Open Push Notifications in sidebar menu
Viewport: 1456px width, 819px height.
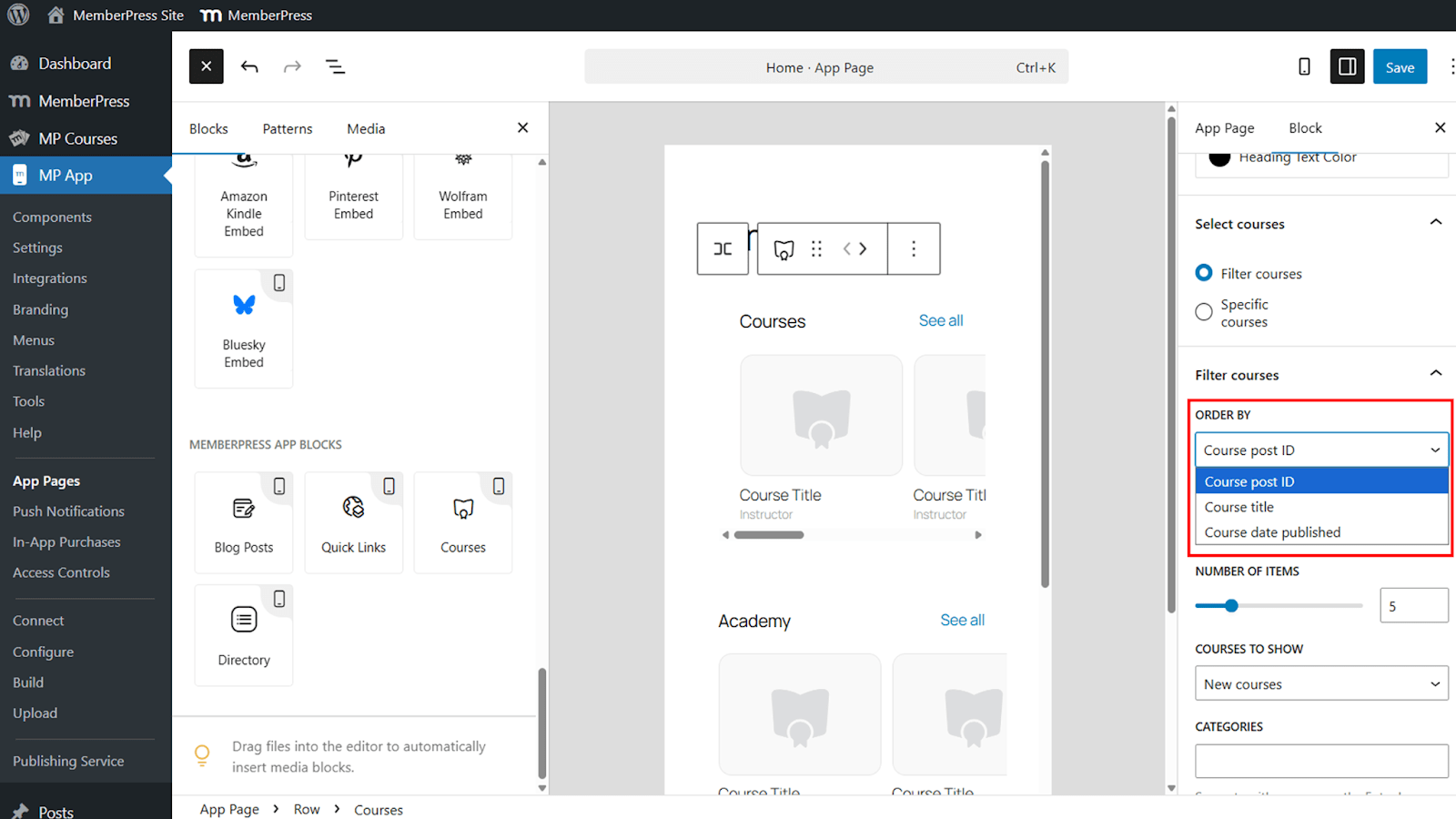[x=68, y=511]
